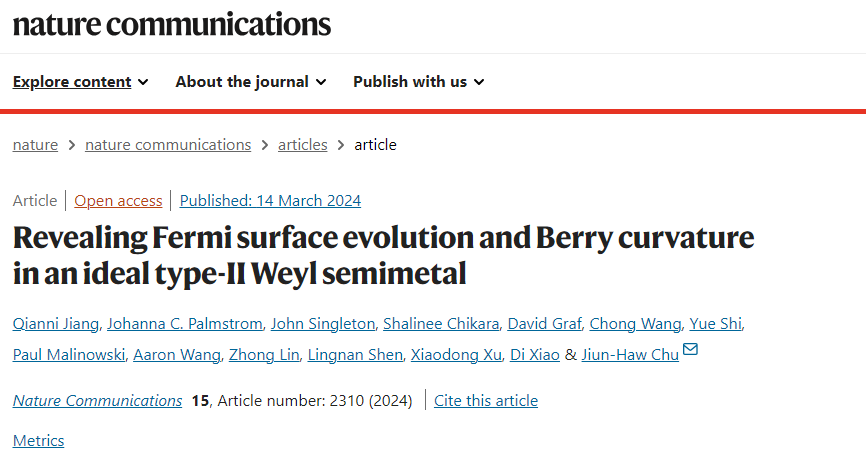Open author John Singleton's info
The width and height of the screenshot is (866, 471).
(323, 324)
